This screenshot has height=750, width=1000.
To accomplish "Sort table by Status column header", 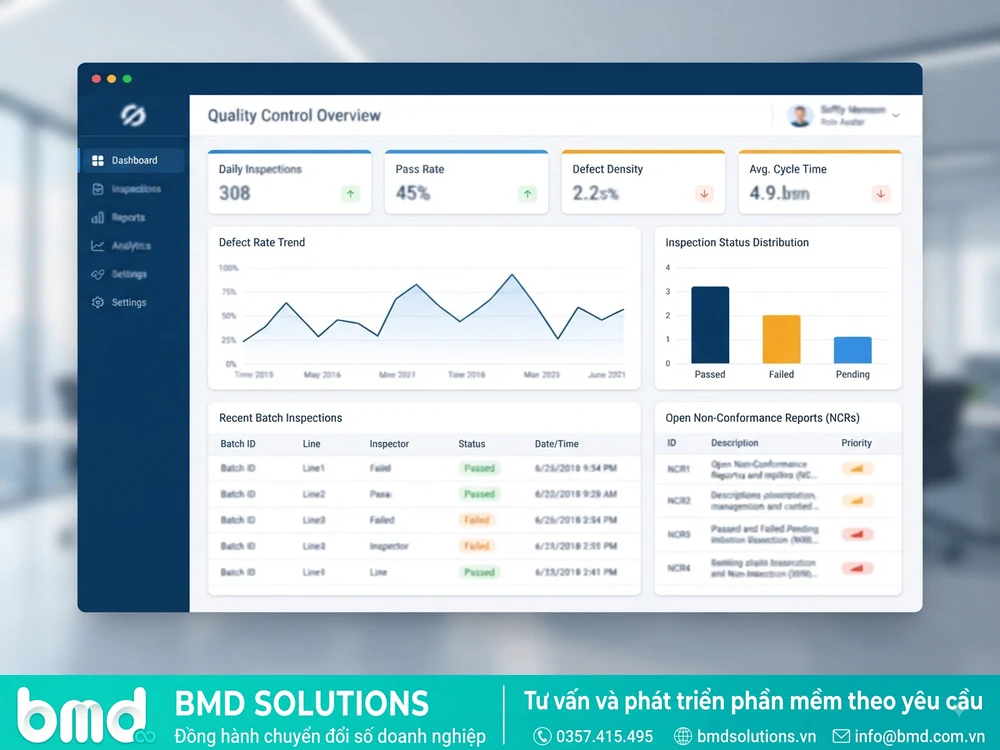I will [472, 444].
